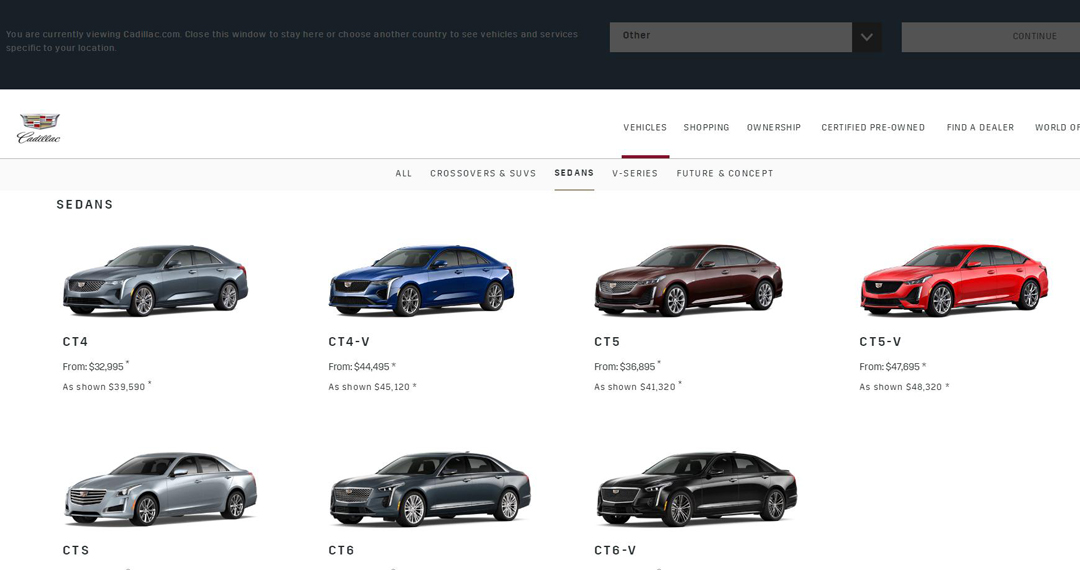This screenshot has height=570, width=1080.
Task: Click the silver CTS sedan image
Action: point(160,488)
